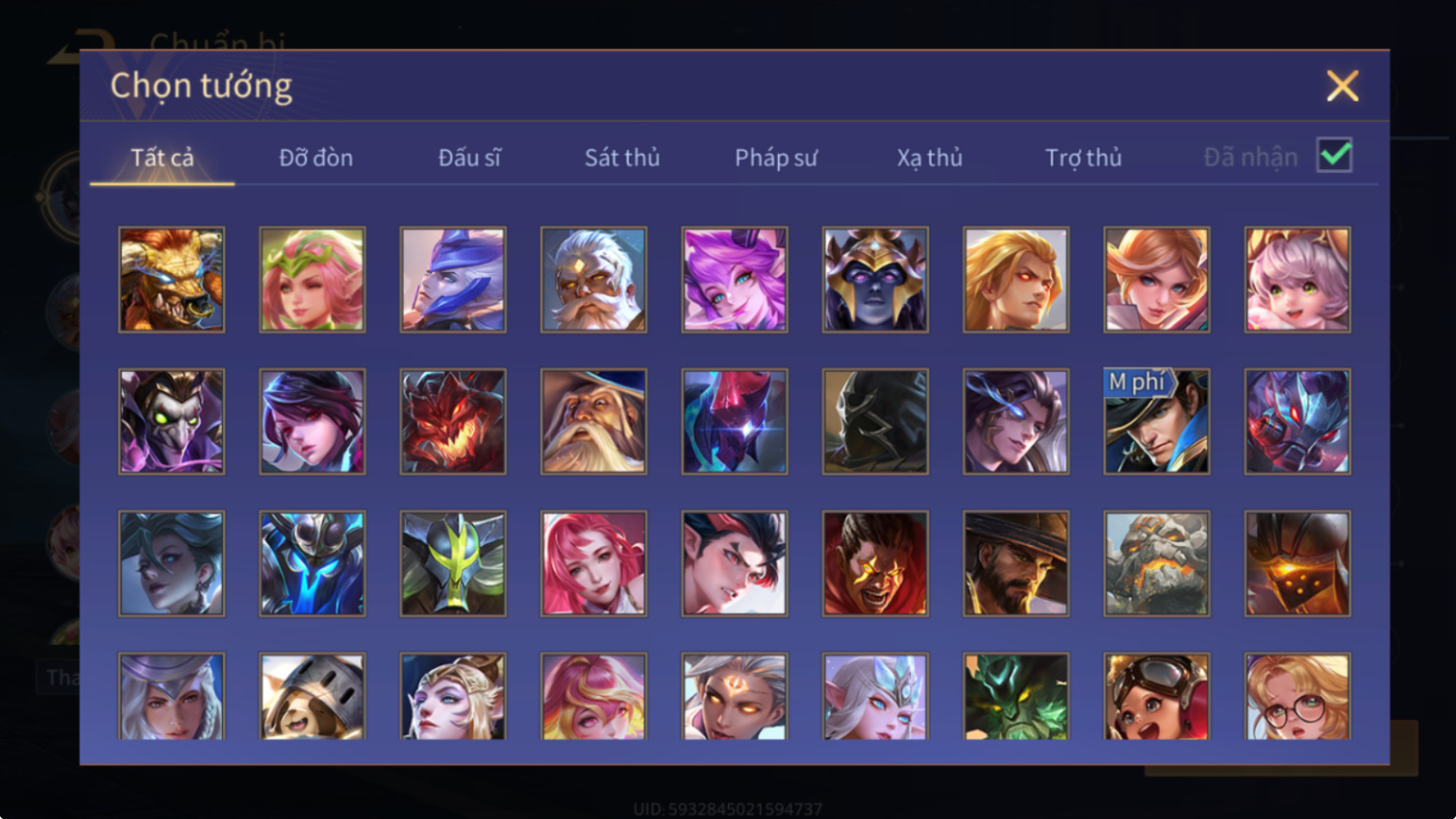Select the golden bull hero portrait
Viewport: 1456px width, 819px height.
[172, 280]
